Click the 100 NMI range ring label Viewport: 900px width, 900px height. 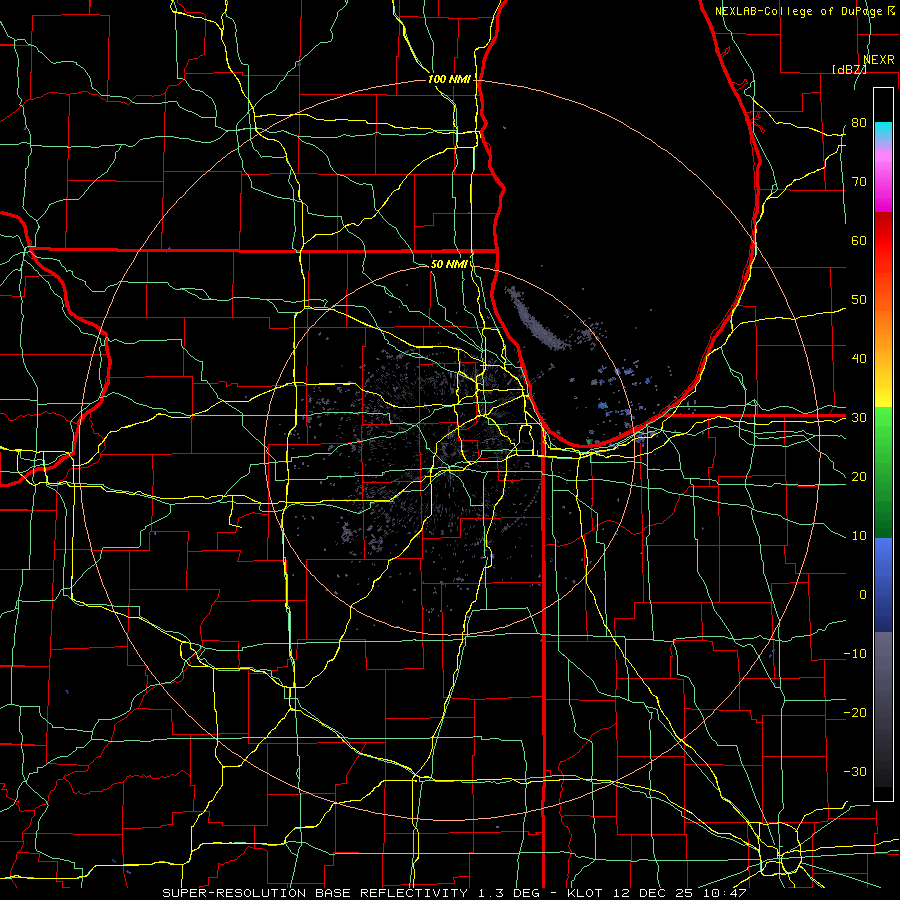tap(449, 79)
